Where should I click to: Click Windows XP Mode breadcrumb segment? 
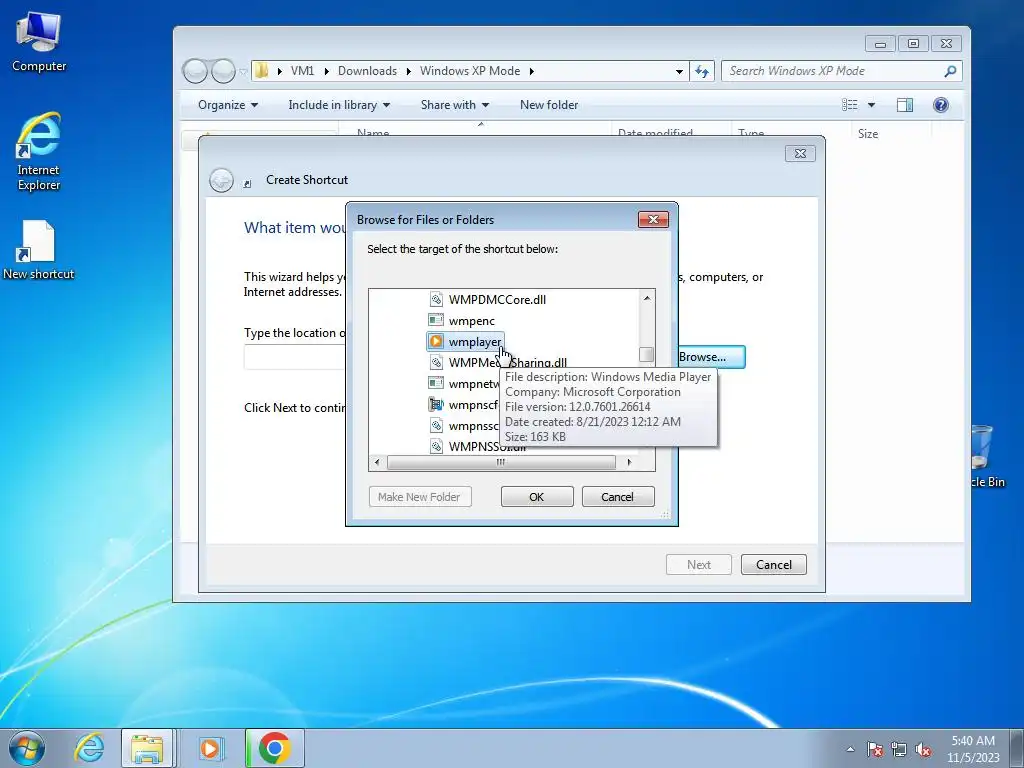(x=470, y=71)
